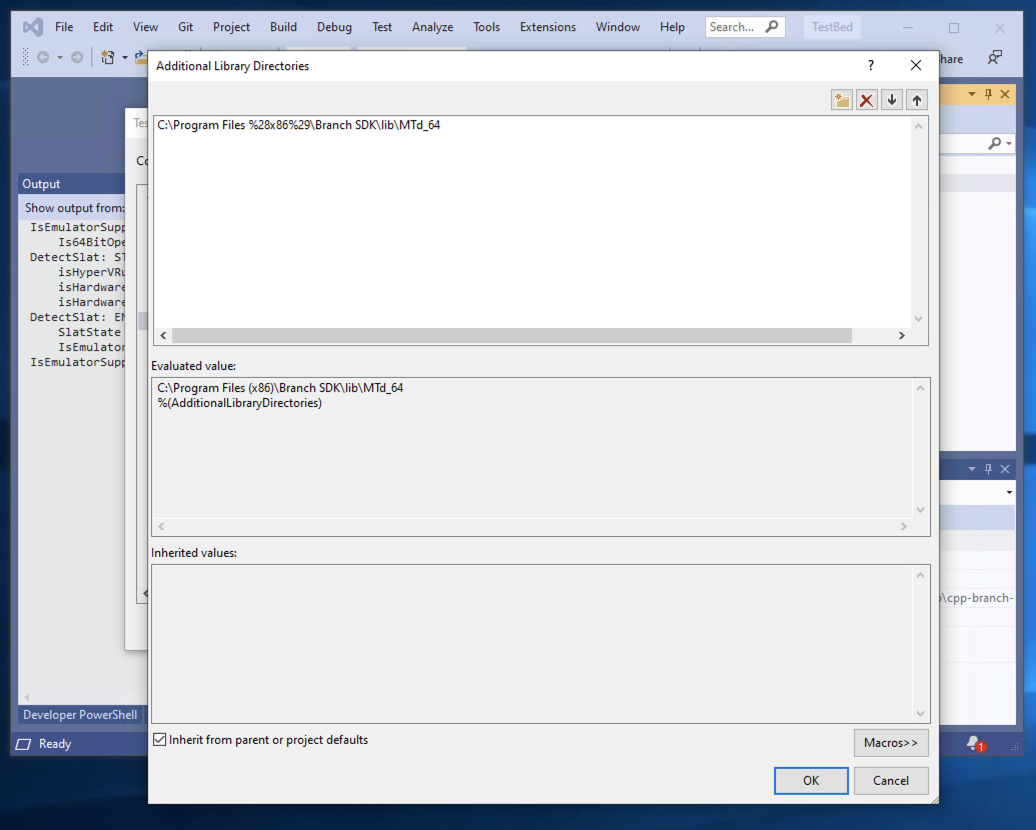Open the Analyze menu
Screen dimensions: 1036x830
(x=433, y=27)
